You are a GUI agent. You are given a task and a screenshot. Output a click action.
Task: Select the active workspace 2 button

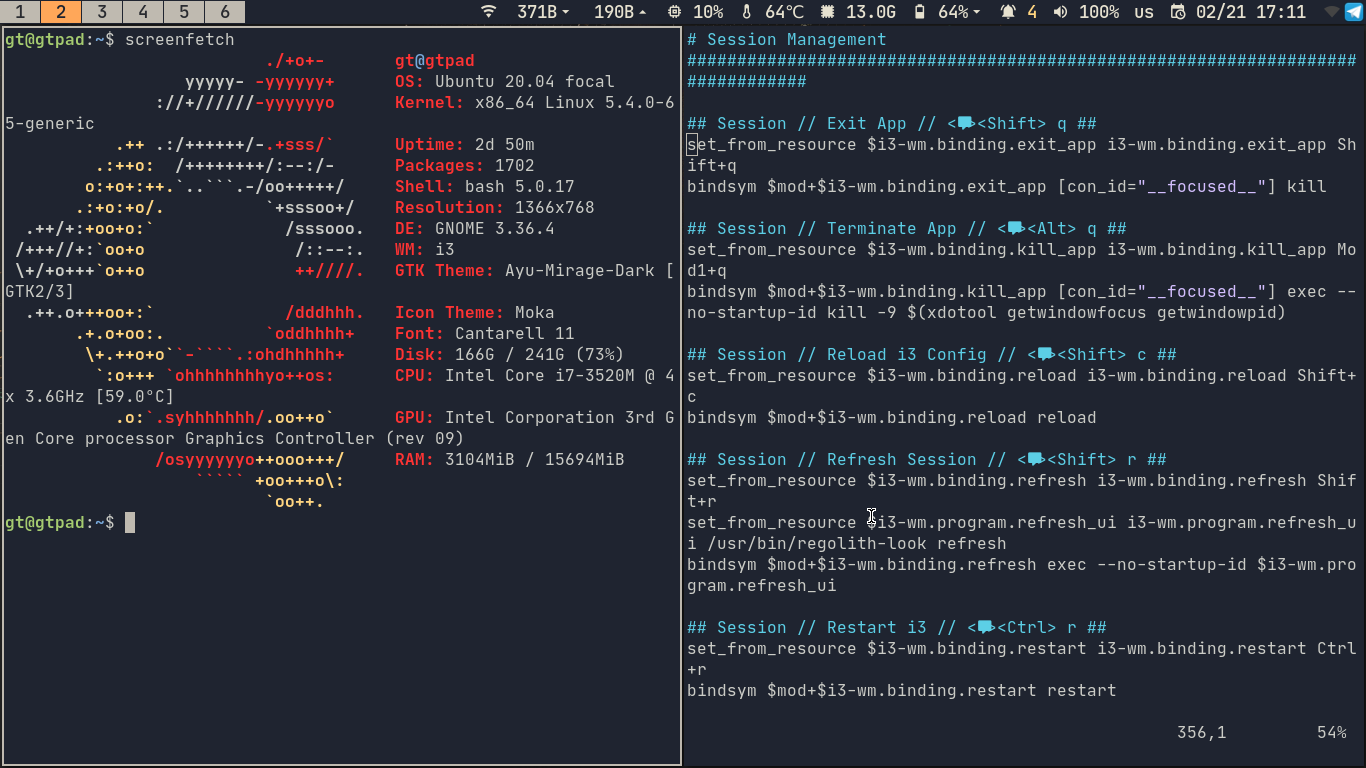pyautogui.click(x=61, y=12)
